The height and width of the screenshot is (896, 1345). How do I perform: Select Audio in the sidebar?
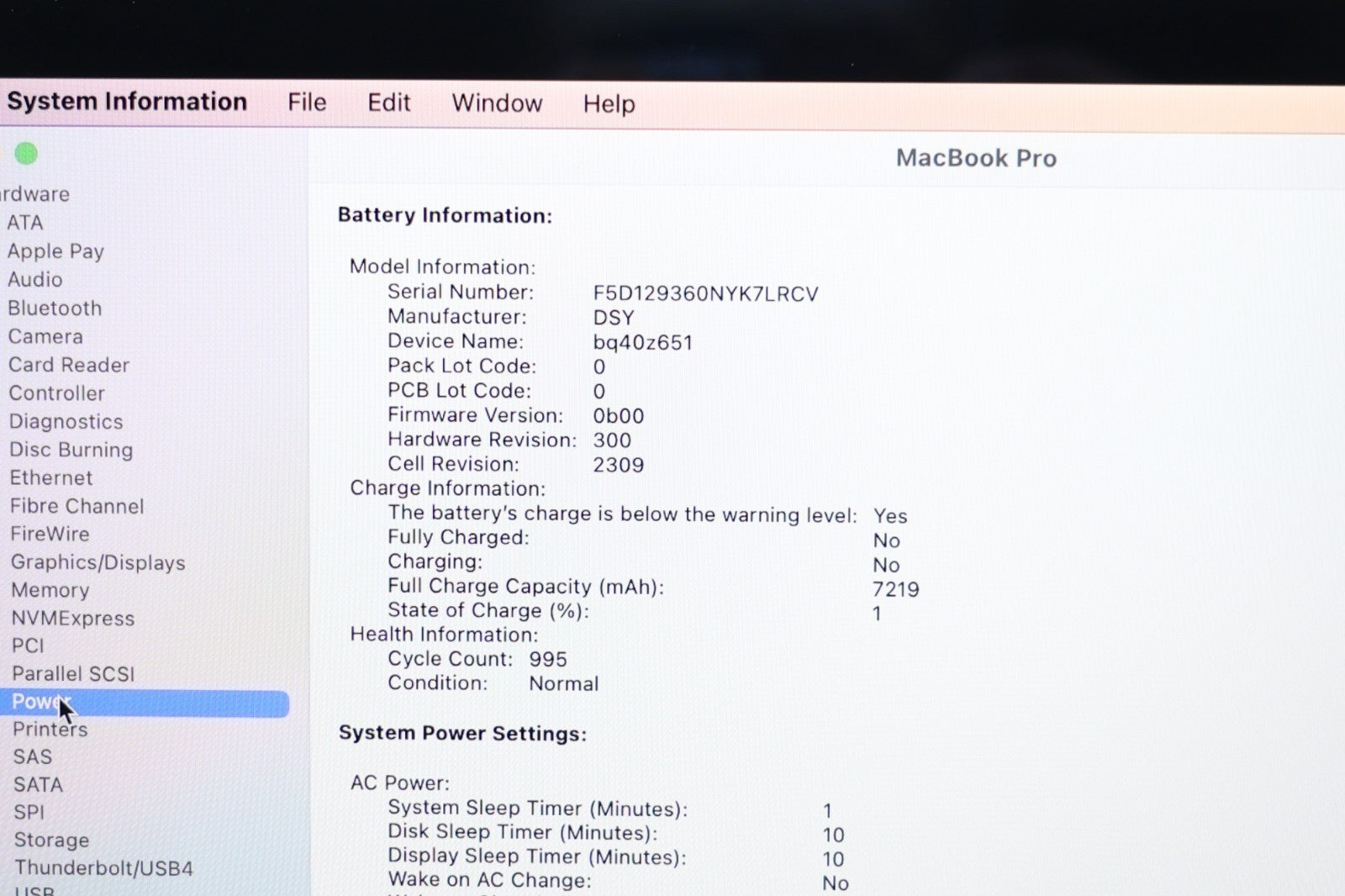(x=35, y=279)
